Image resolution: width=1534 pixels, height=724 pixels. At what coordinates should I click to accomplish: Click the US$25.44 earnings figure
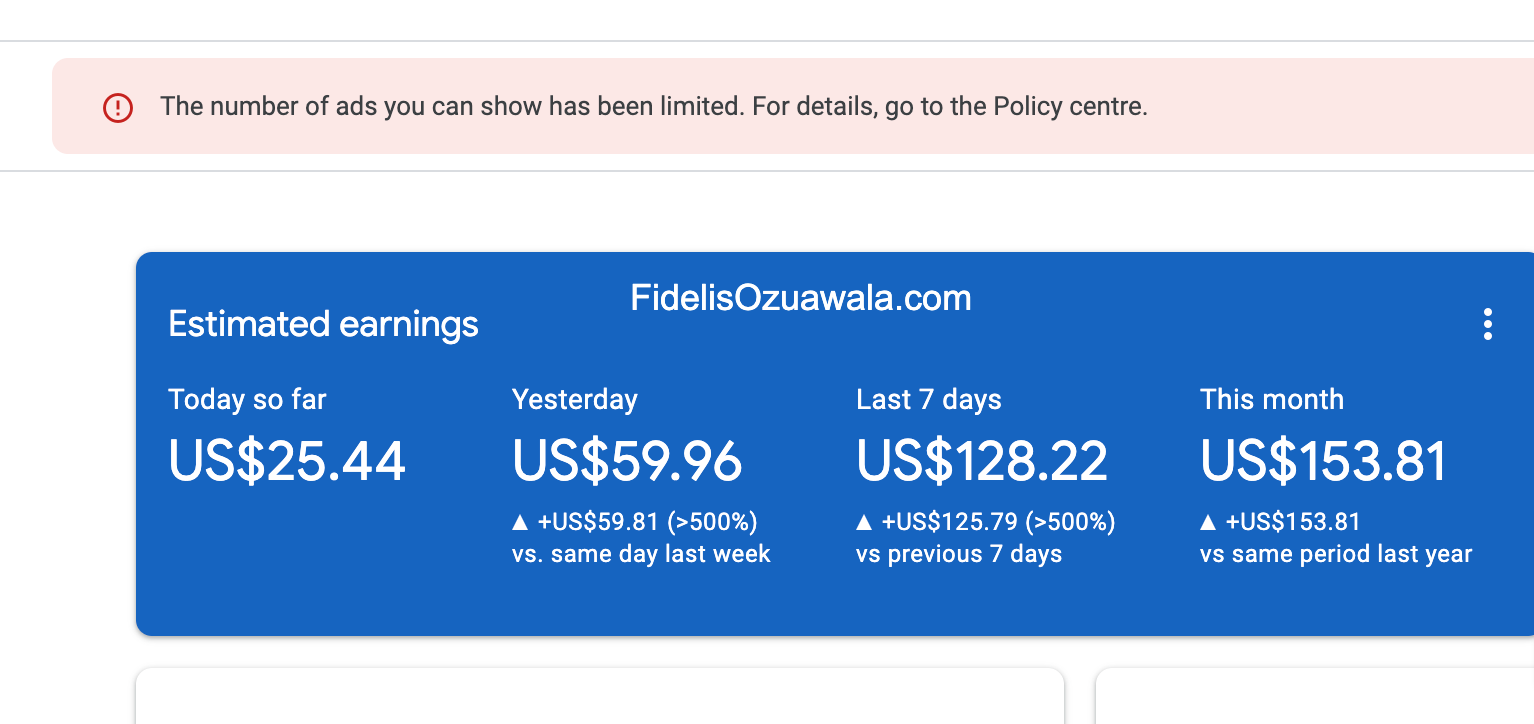click(287, 461)
